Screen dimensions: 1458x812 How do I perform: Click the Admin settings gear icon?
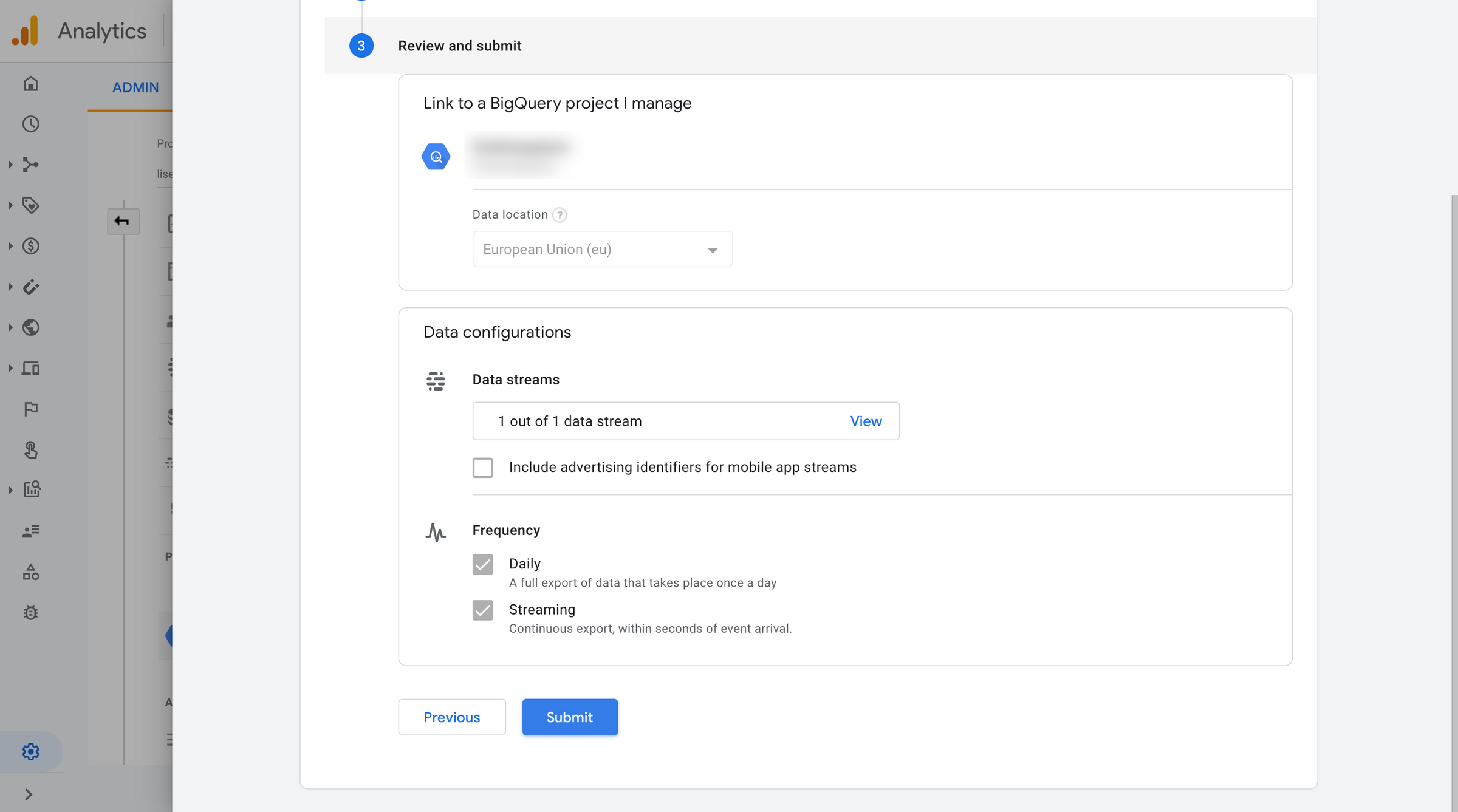tap(30, 751)
